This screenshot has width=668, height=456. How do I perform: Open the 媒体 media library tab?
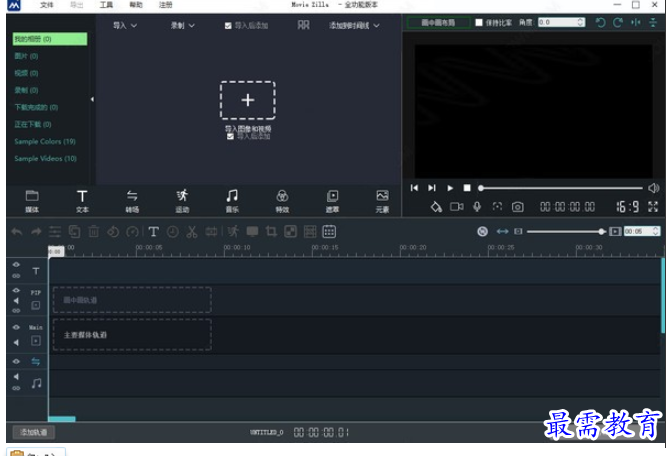click(32, 201)
